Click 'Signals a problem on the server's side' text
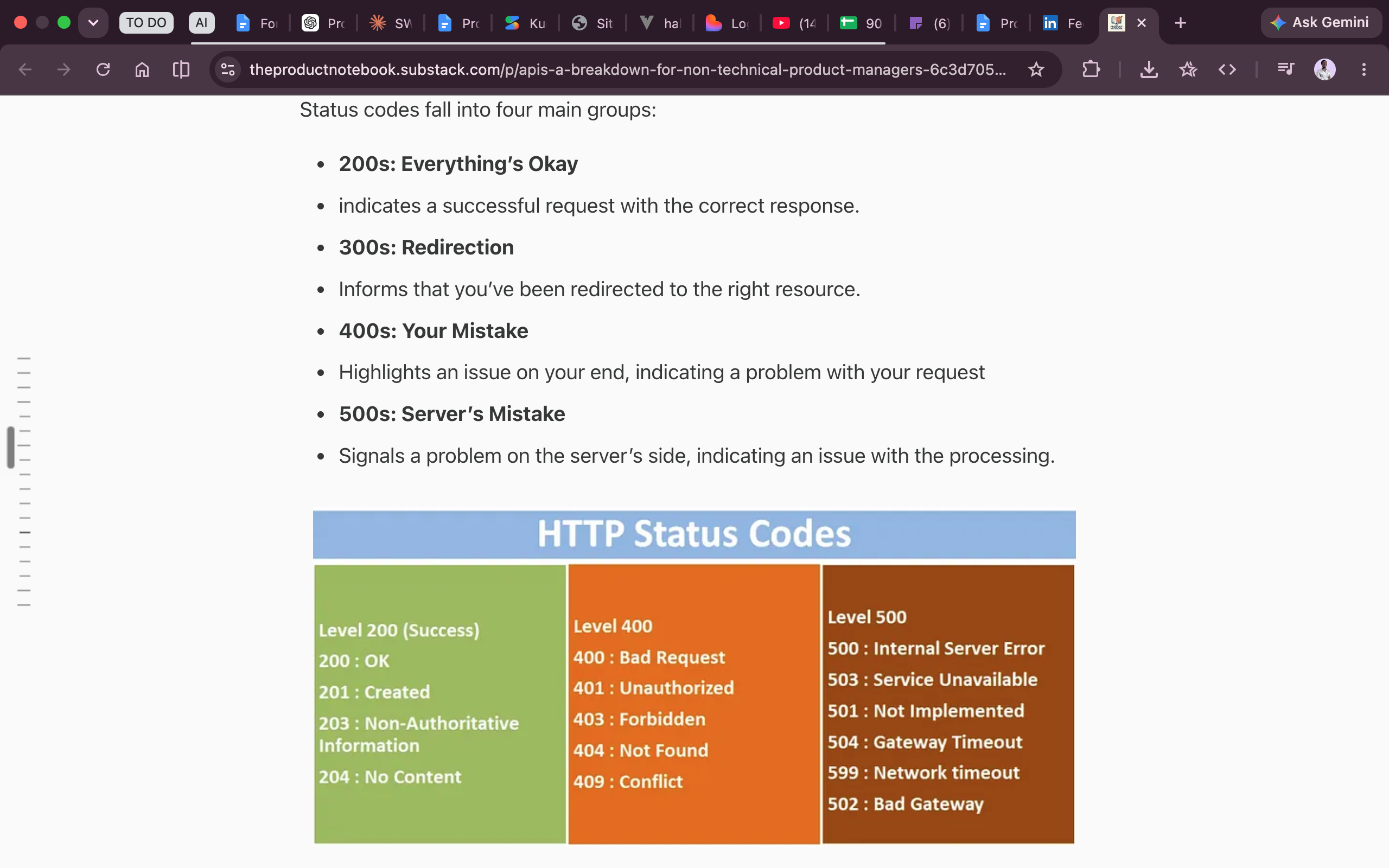The height and width of the screenshot is (868, 1389). tap(696, 456)
